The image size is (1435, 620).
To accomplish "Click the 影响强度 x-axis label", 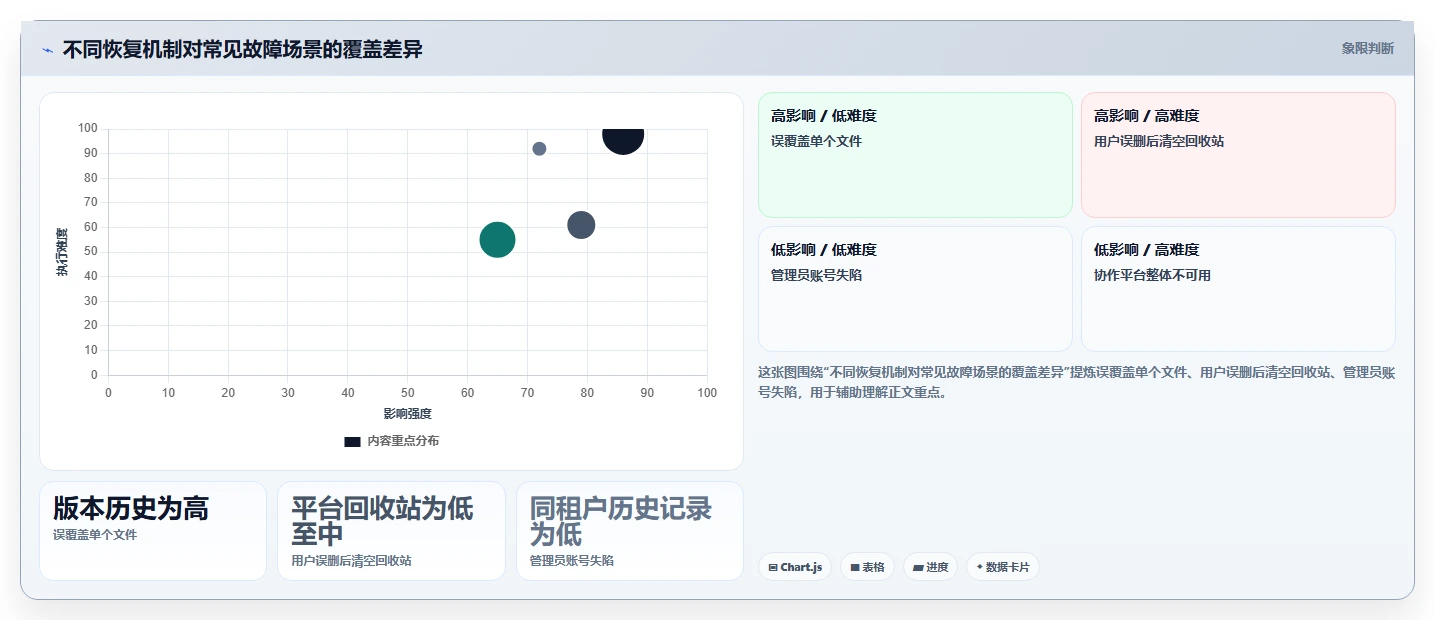I will tap(407, 413).
